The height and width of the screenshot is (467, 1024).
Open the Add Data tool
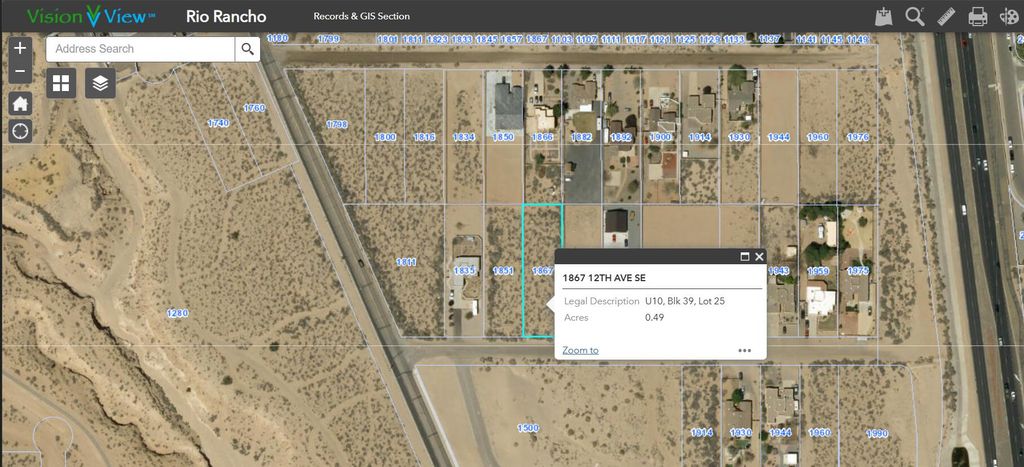[884, 16]
